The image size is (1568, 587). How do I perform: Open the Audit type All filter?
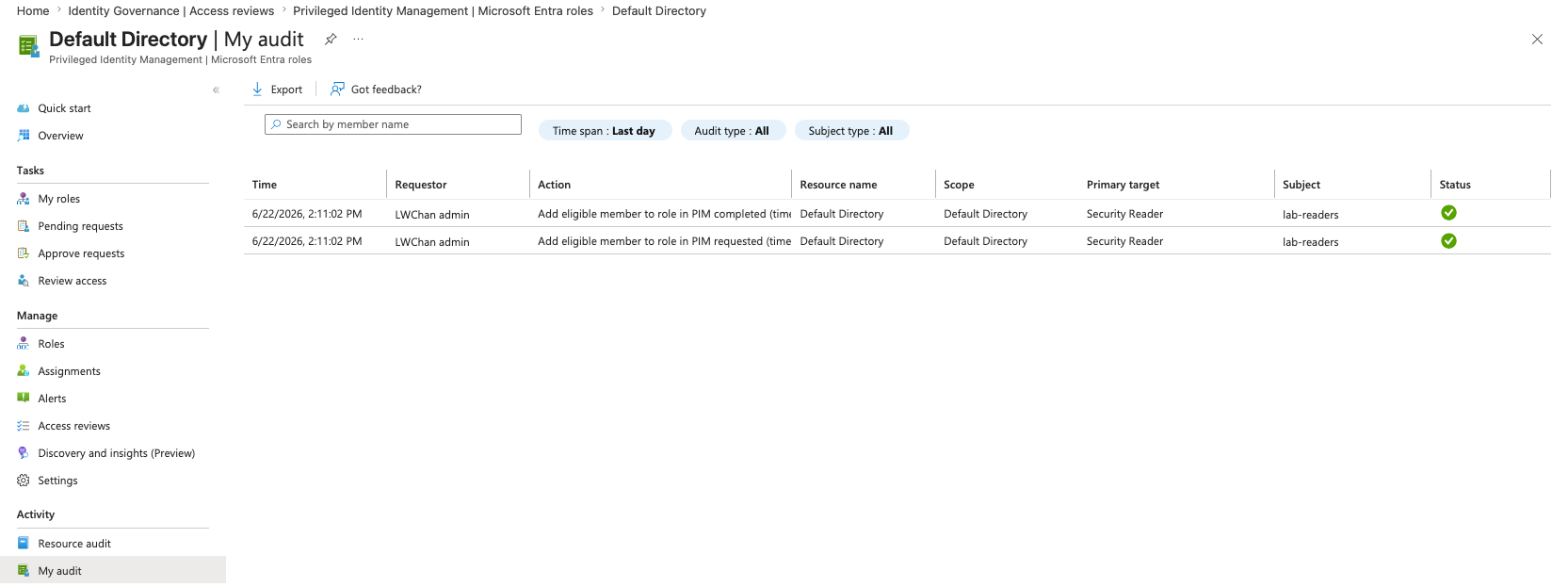click(732, 131)
